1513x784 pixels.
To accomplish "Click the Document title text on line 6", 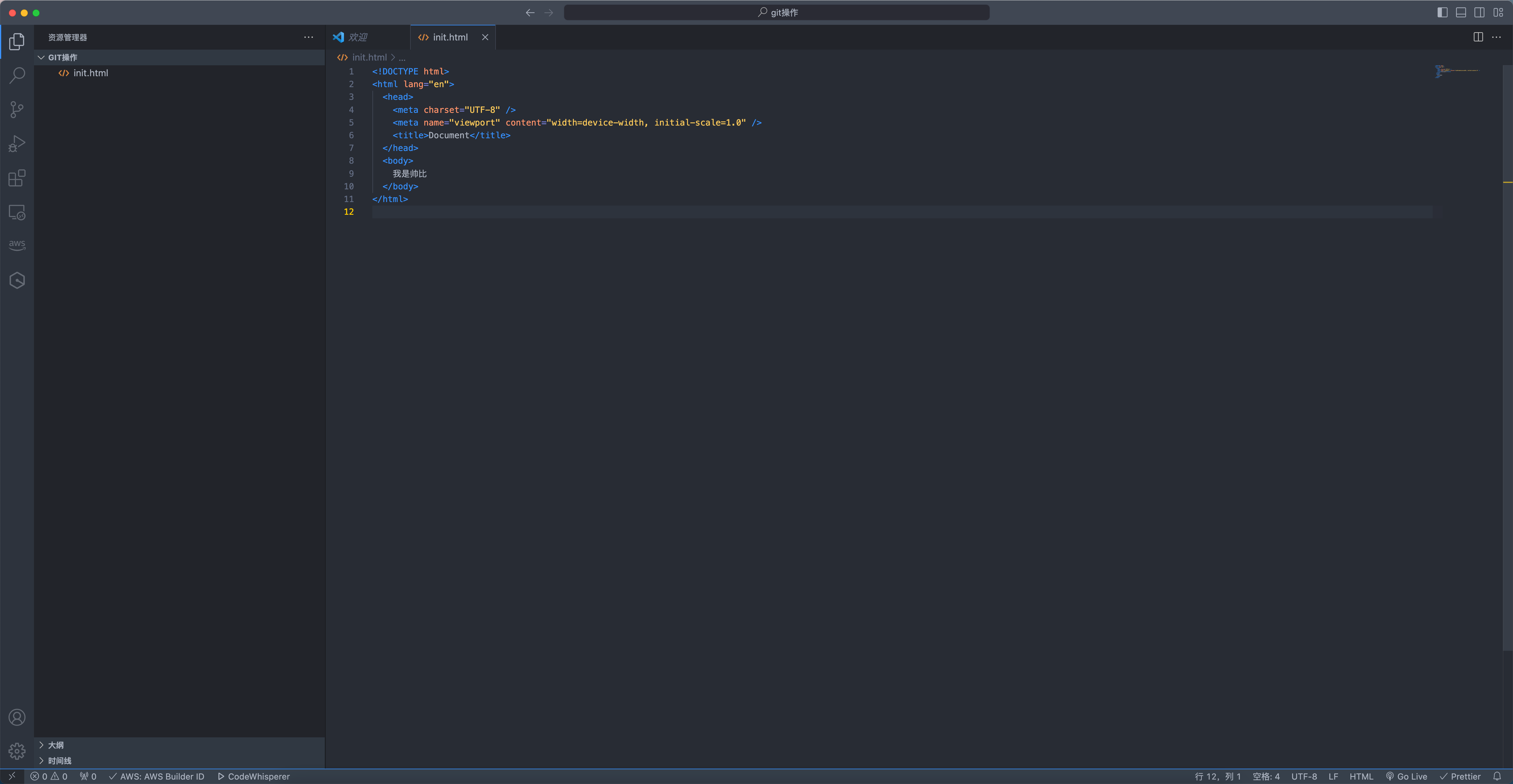I will click(449, 135).
